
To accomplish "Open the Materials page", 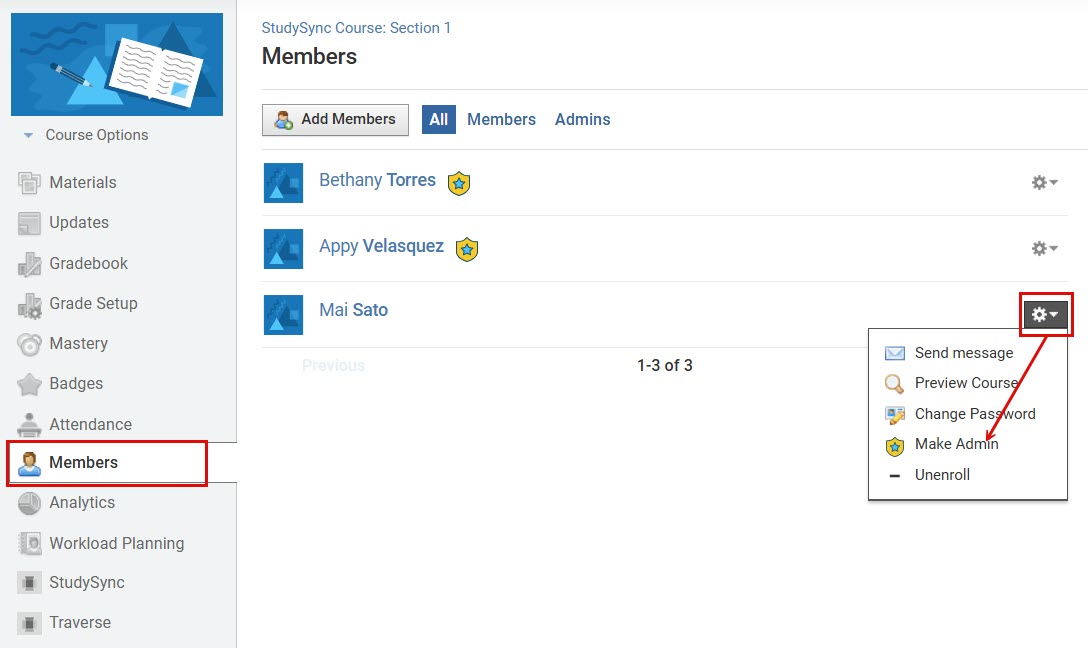I will [83, 182].
